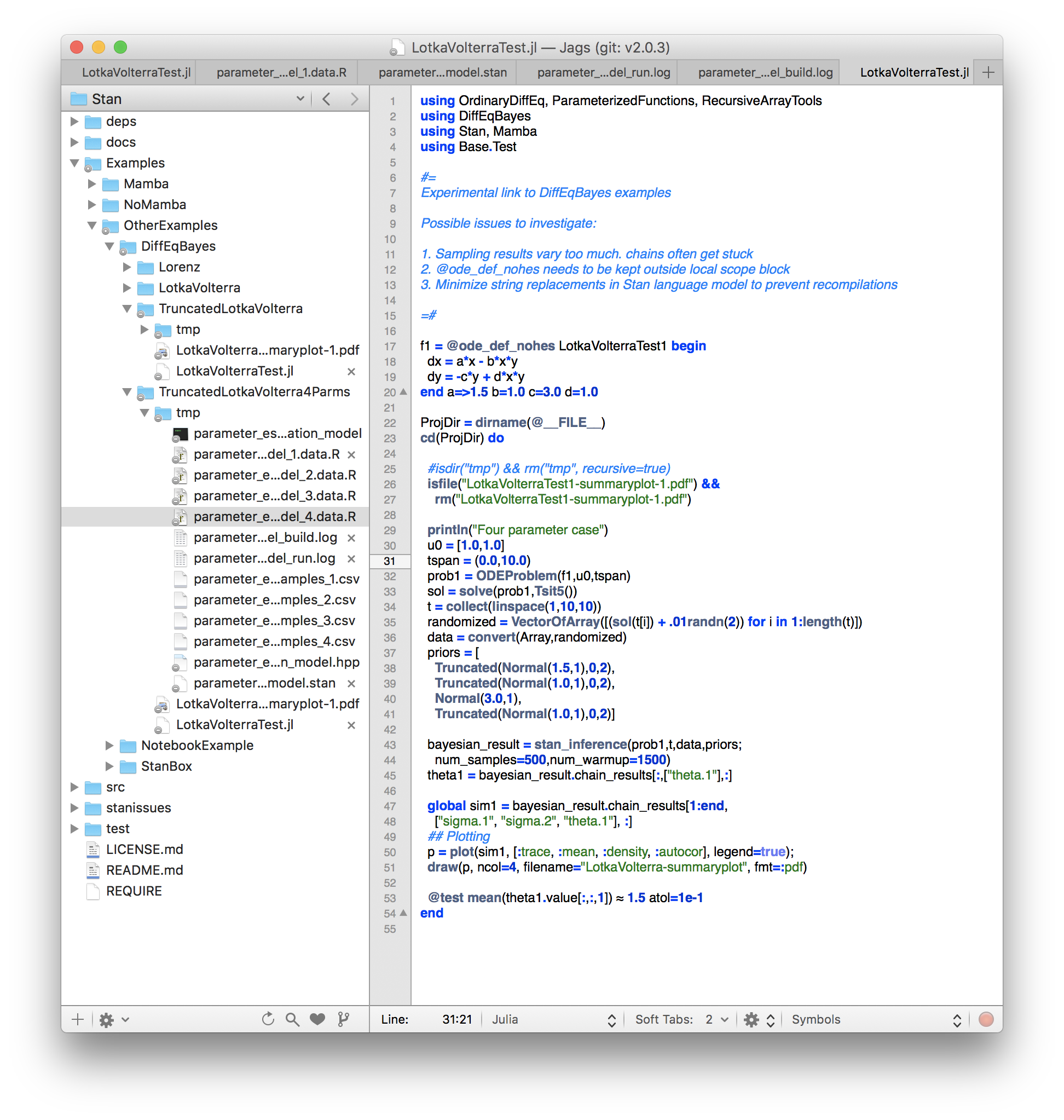1064x1120 pixels.
Task: Click the git branch icon
Action: tap(343, 1019)
